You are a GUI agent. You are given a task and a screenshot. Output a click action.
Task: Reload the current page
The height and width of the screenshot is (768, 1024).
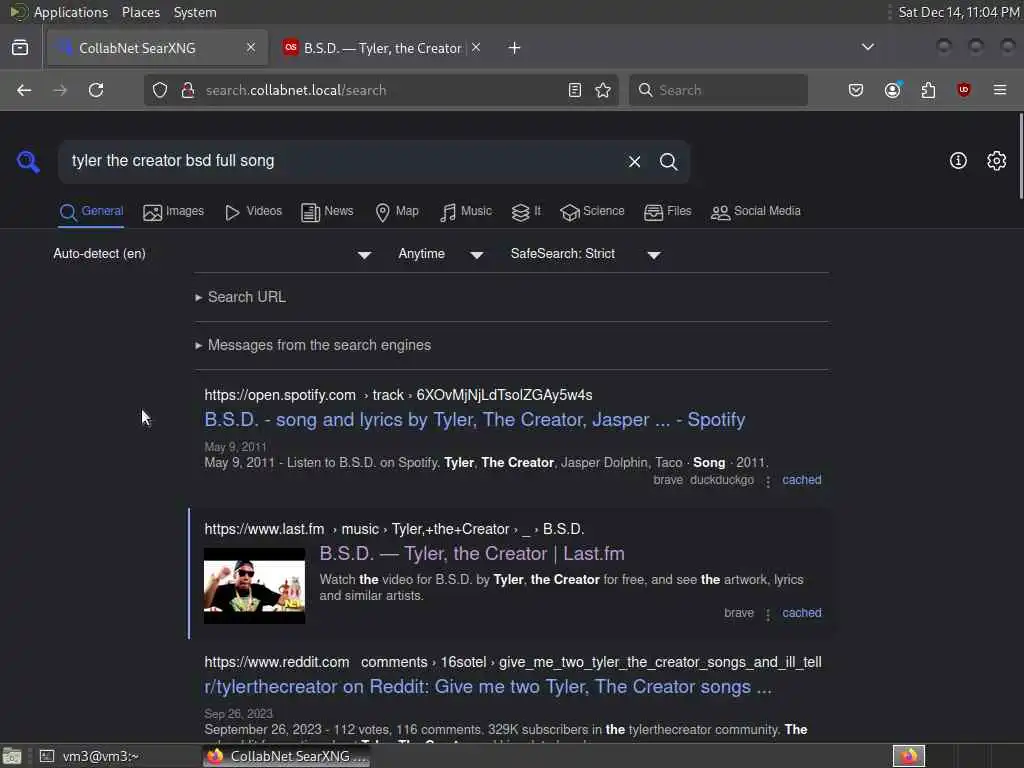coord(96,90)
